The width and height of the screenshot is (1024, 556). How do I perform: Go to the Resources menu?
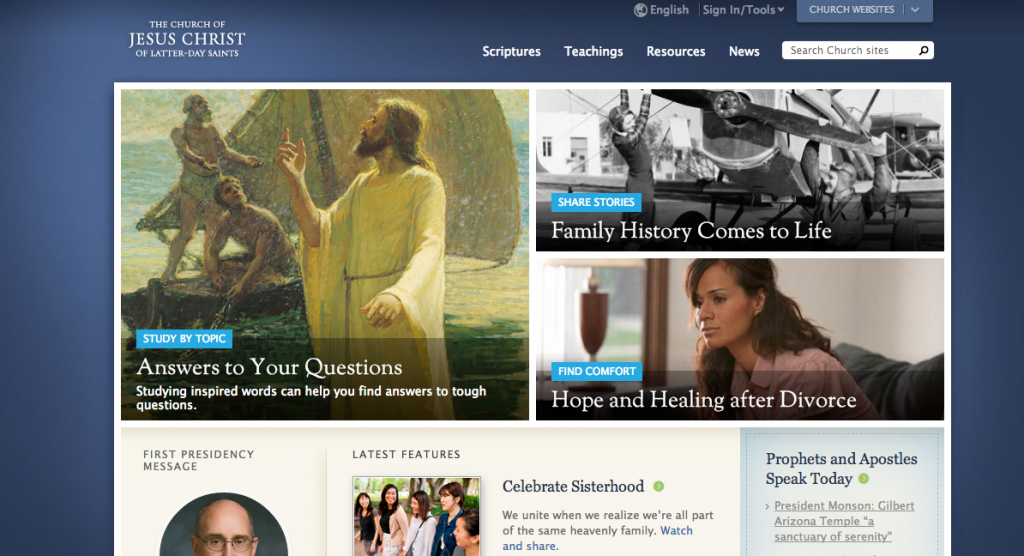coord(676,51)
